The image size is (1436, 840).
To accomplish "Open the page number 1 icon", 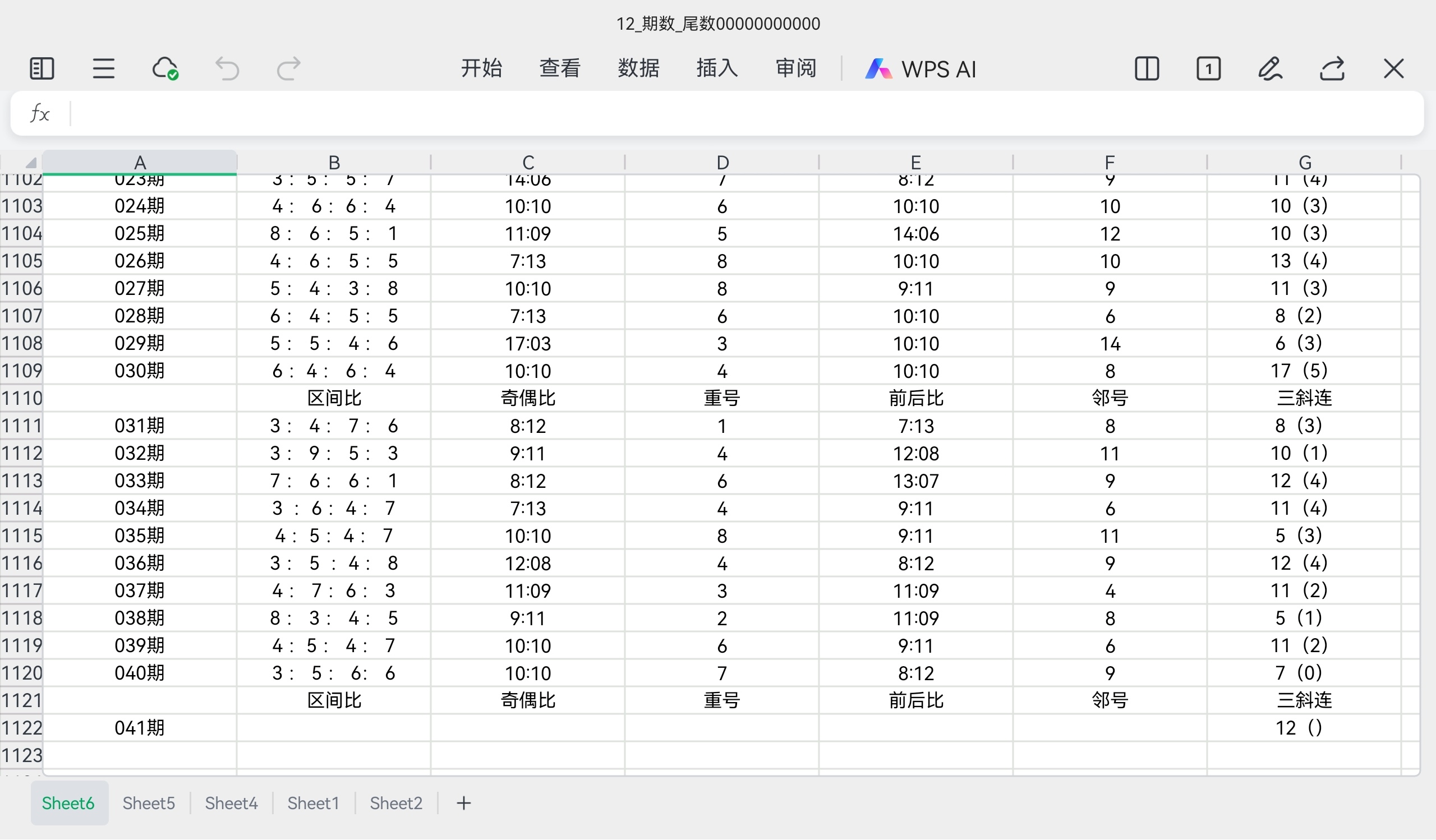I will tap(1208, 69).
